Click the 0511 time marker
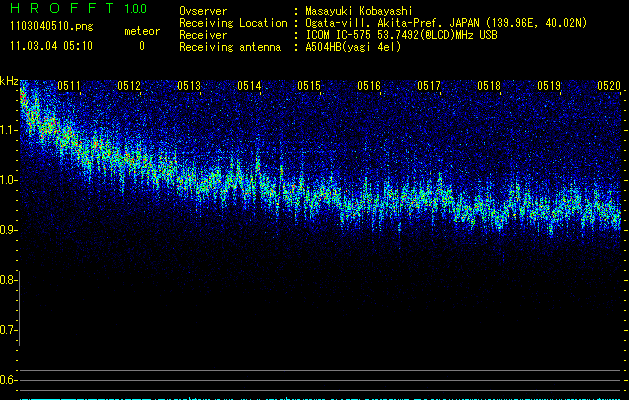 pyautogui.click(x=69, y=86)
